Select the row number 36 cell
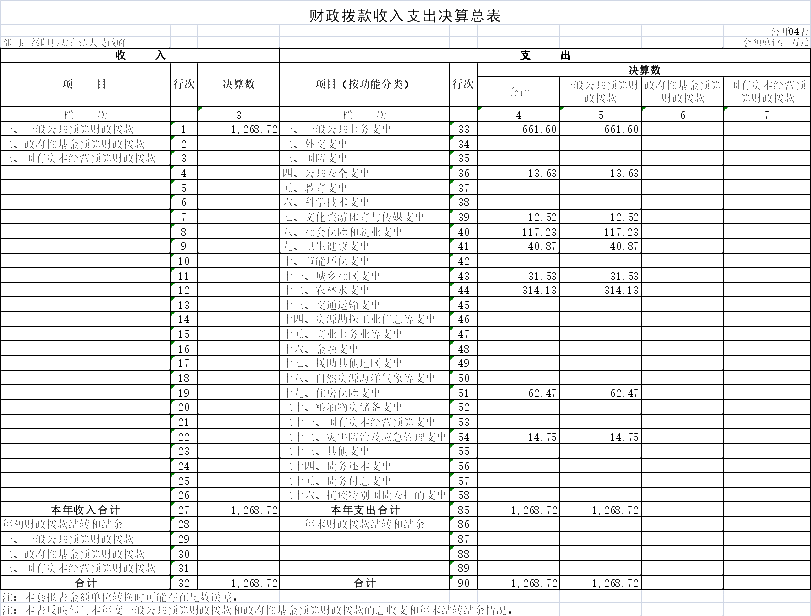The width and height of the screenshot is (811, 616). pos(463,174)
